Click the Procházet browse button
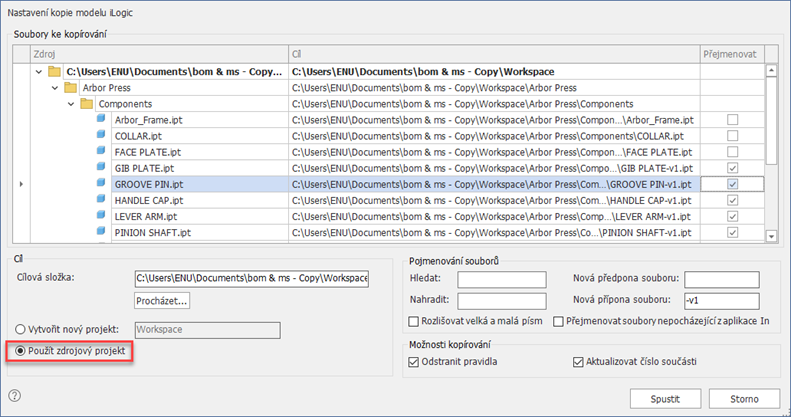The image size is (791, 417). [162, 300]
